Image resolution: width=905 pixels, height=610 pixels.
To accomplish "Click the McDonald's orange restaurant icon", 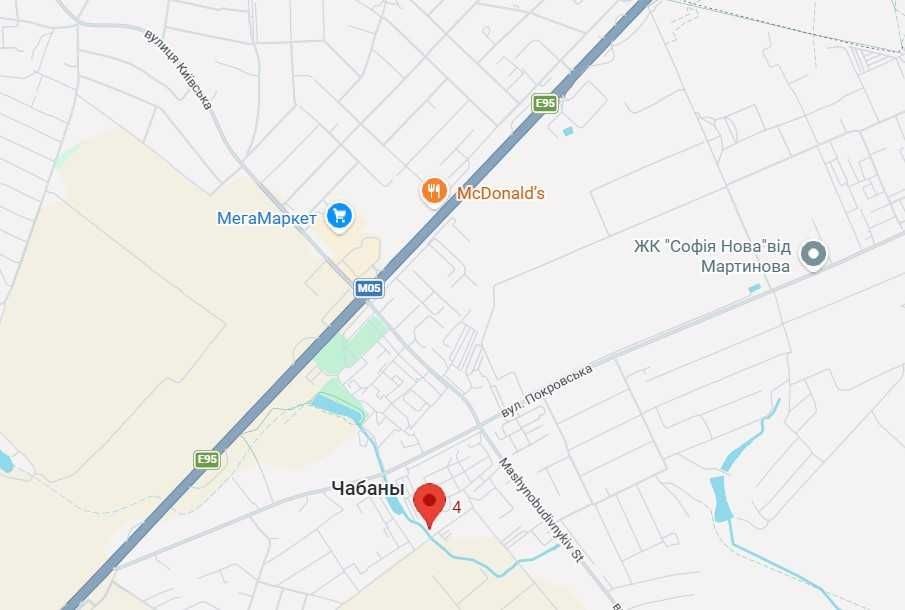I will 433,191.
